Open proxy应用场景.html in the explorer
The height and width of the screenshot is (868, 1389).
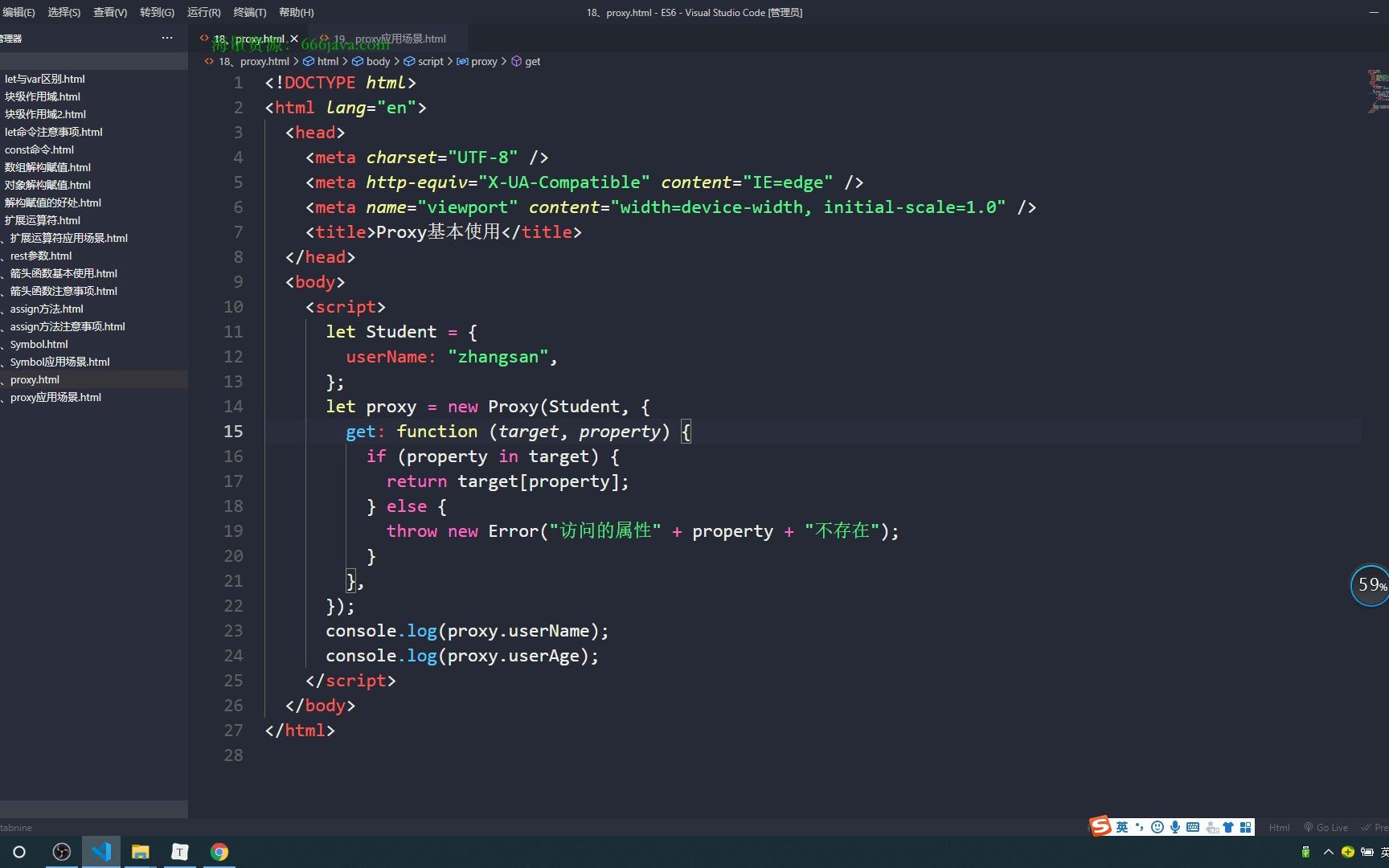click(94, 397)
